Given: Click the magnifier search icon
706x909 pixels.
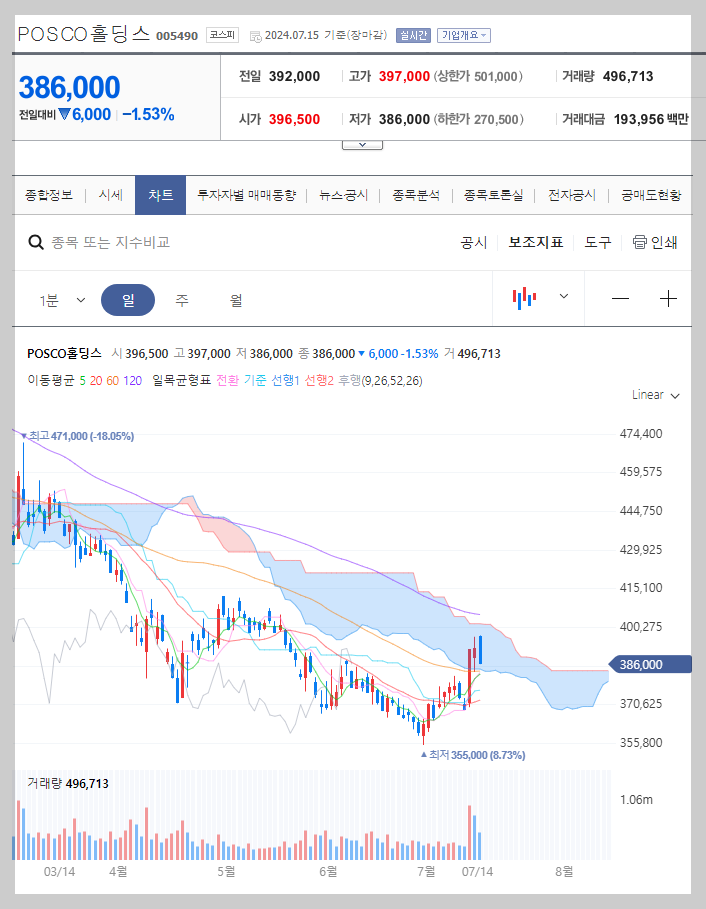Looking at the screenshot, I should (x=36, y=242).
